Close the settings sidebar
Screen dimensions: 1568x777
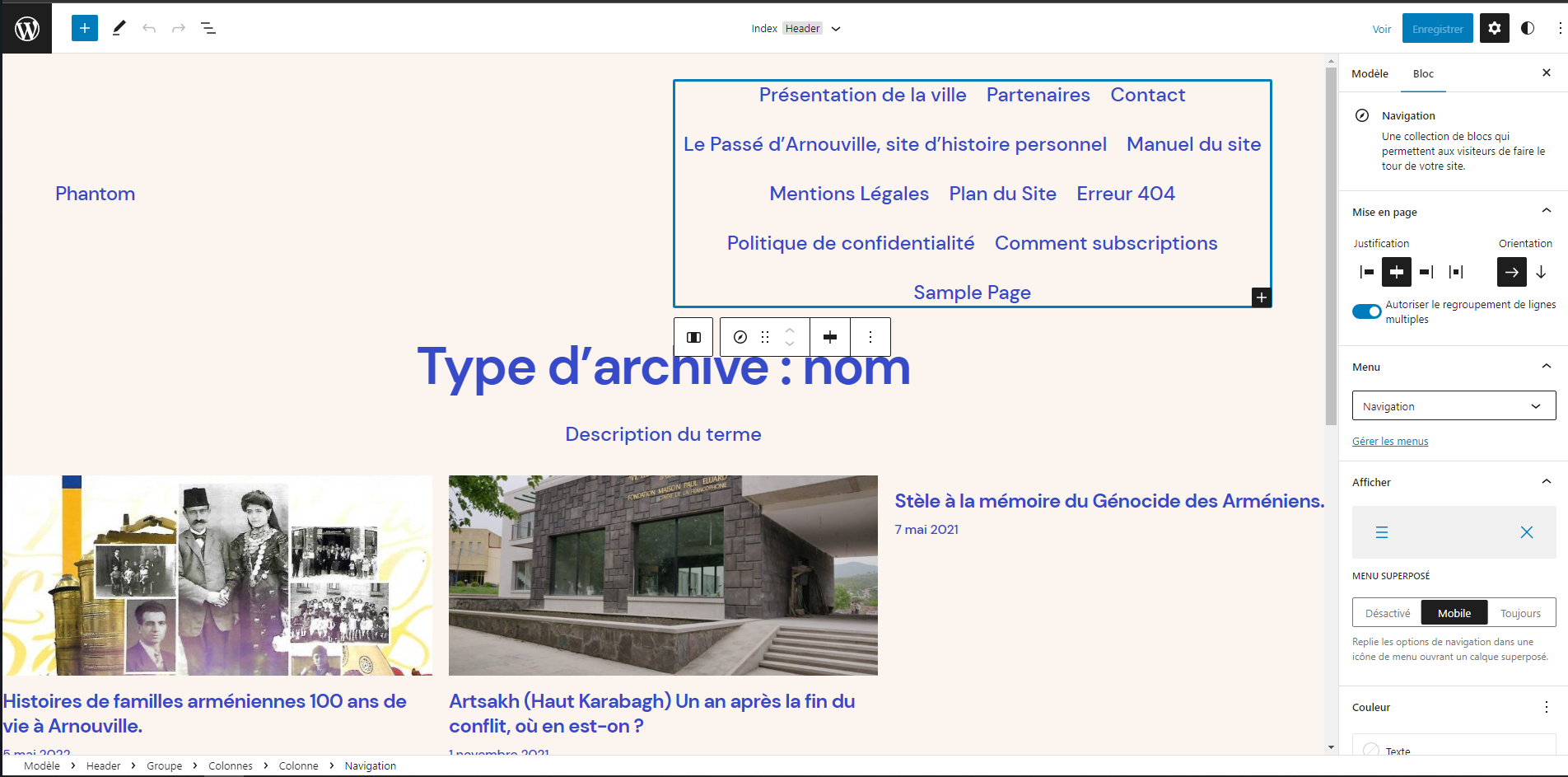pos(1547,73)
